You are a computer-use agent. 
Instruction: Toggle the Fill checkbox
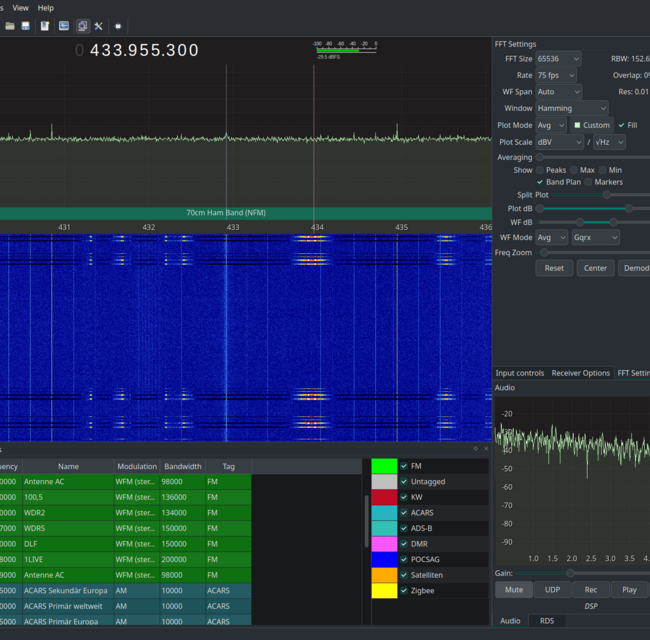click(x=621, y=125)
